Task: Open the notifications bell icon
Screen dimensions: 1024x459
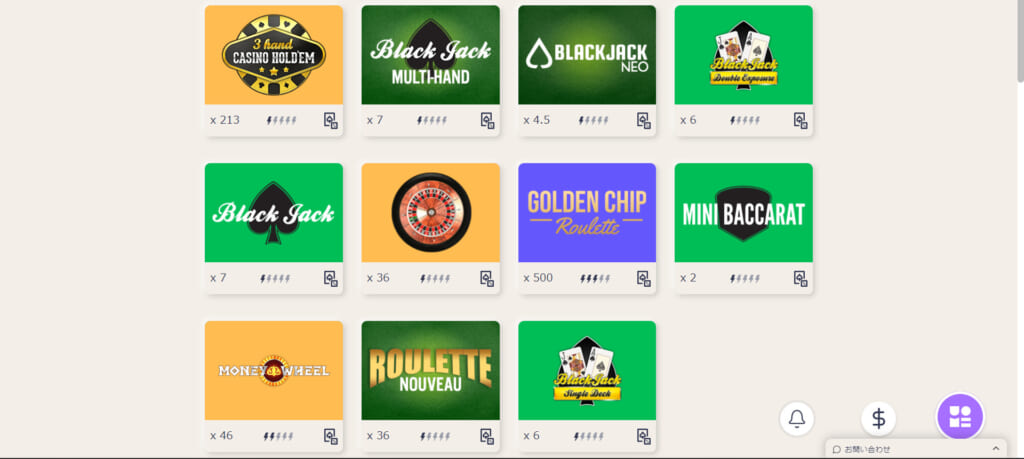Action: pos(797,419)
